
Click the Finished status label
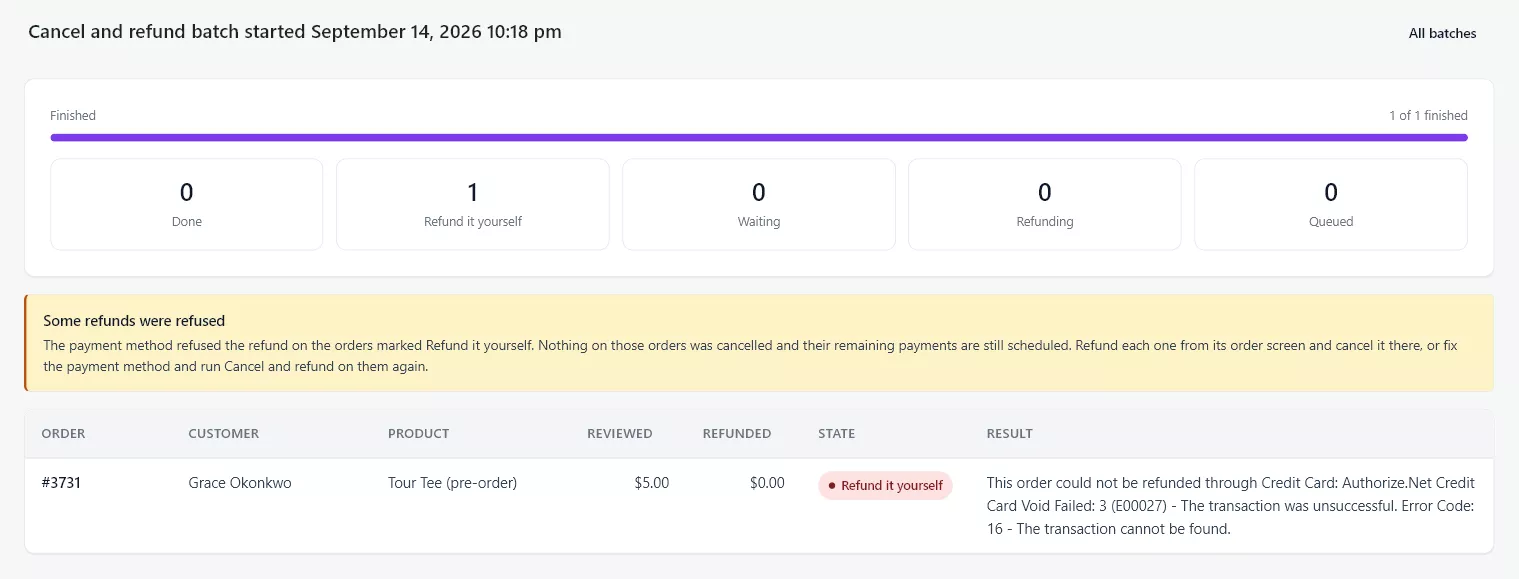(73, 115)
